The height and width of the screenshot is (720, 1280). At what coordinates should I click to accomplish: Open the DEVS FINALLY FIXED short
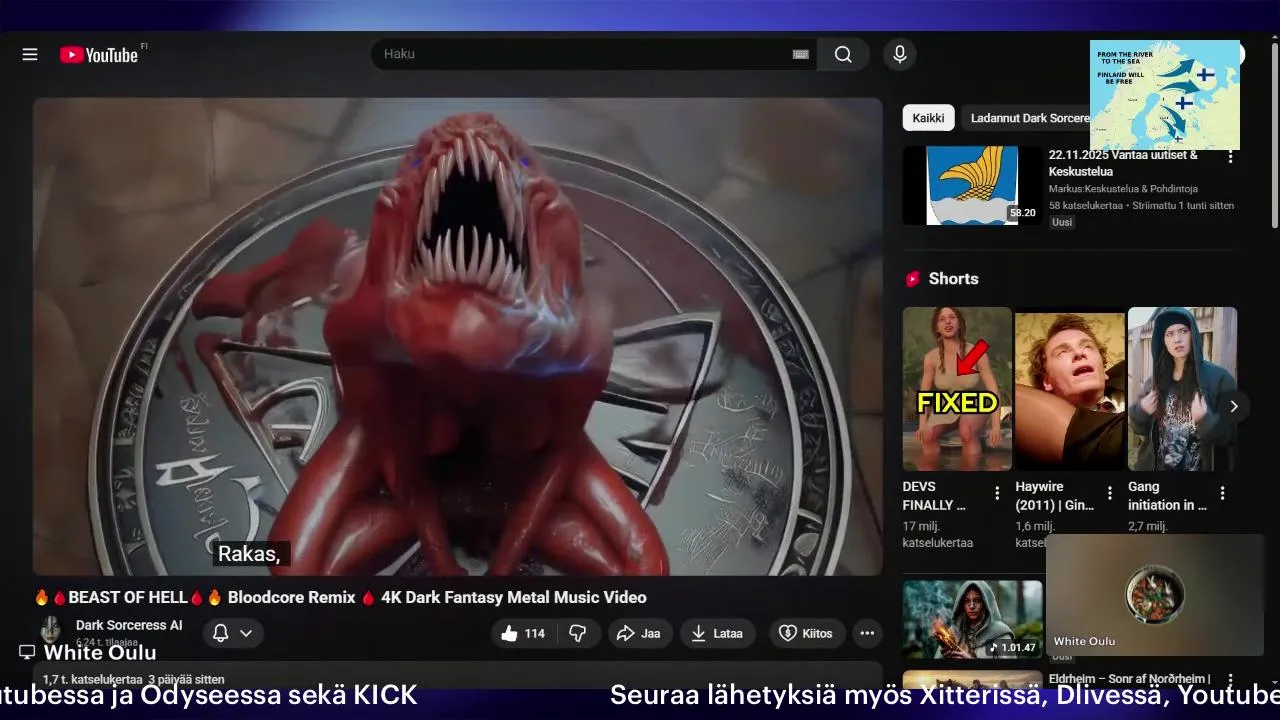pyautogui.click(x=957, y=389)
